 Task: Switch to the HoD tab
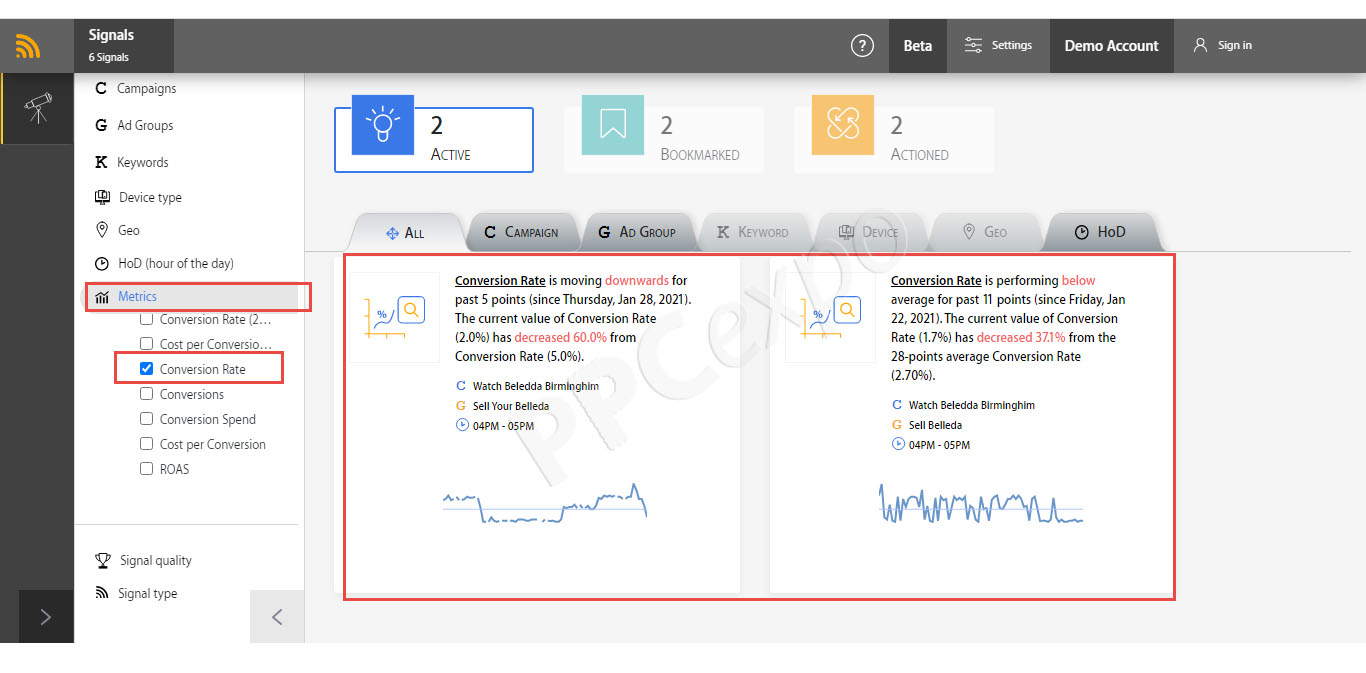(x=1100, y=232)
